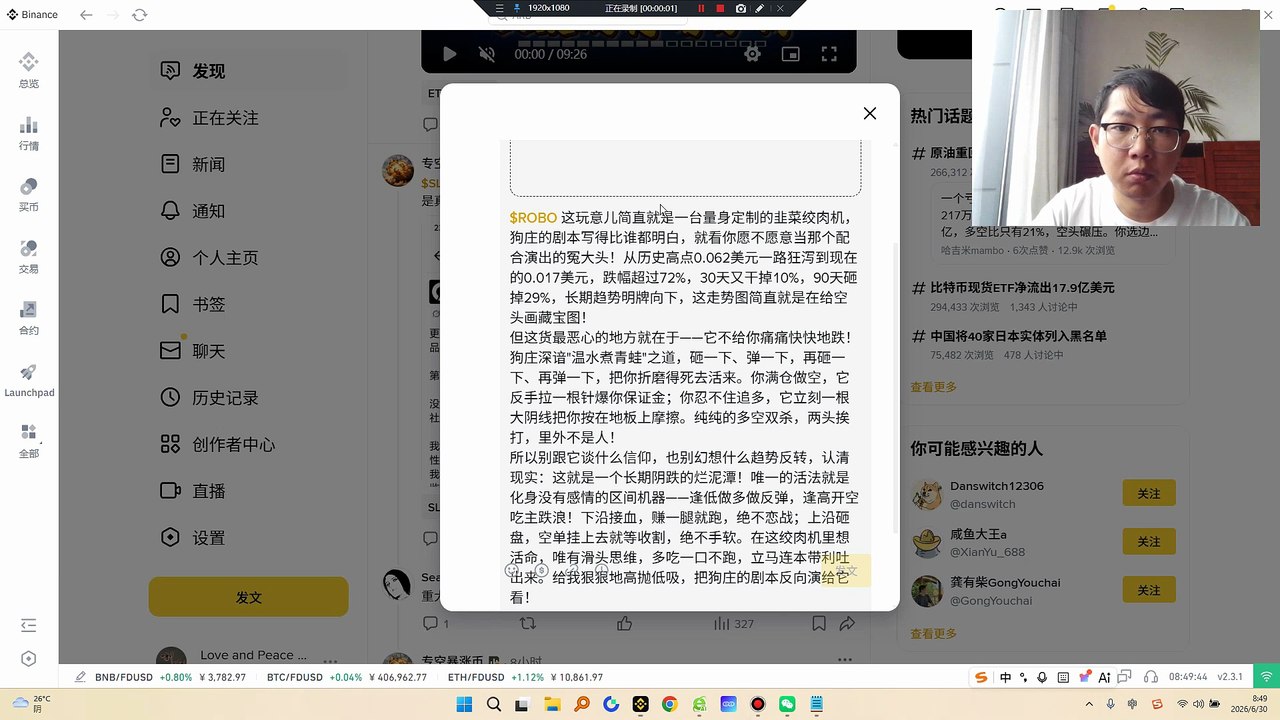Collapse the left sidebar using the bottom arrow icon

click(28, 626)
